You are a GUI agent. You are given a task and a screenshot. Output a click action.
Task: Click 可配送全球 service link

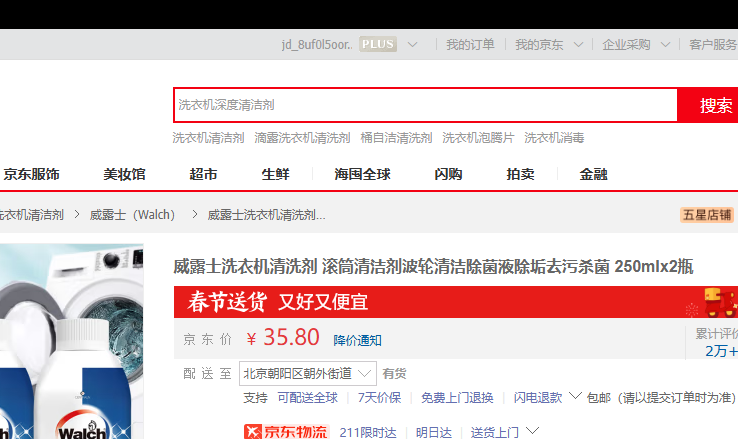pyautogui.click(x=307, y=398)
